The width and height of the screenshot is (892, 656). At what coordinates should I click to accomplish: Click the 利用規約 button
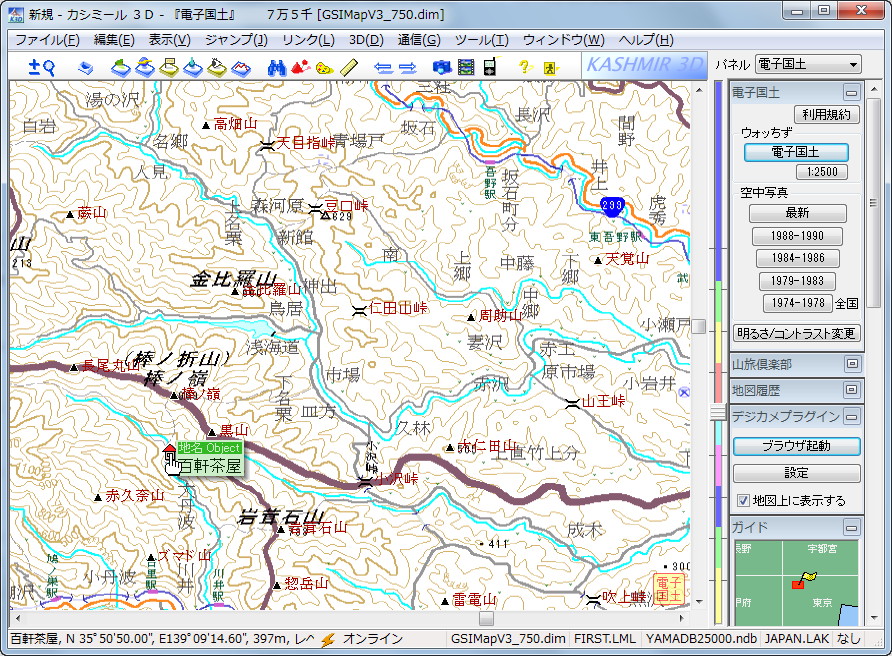826,114
